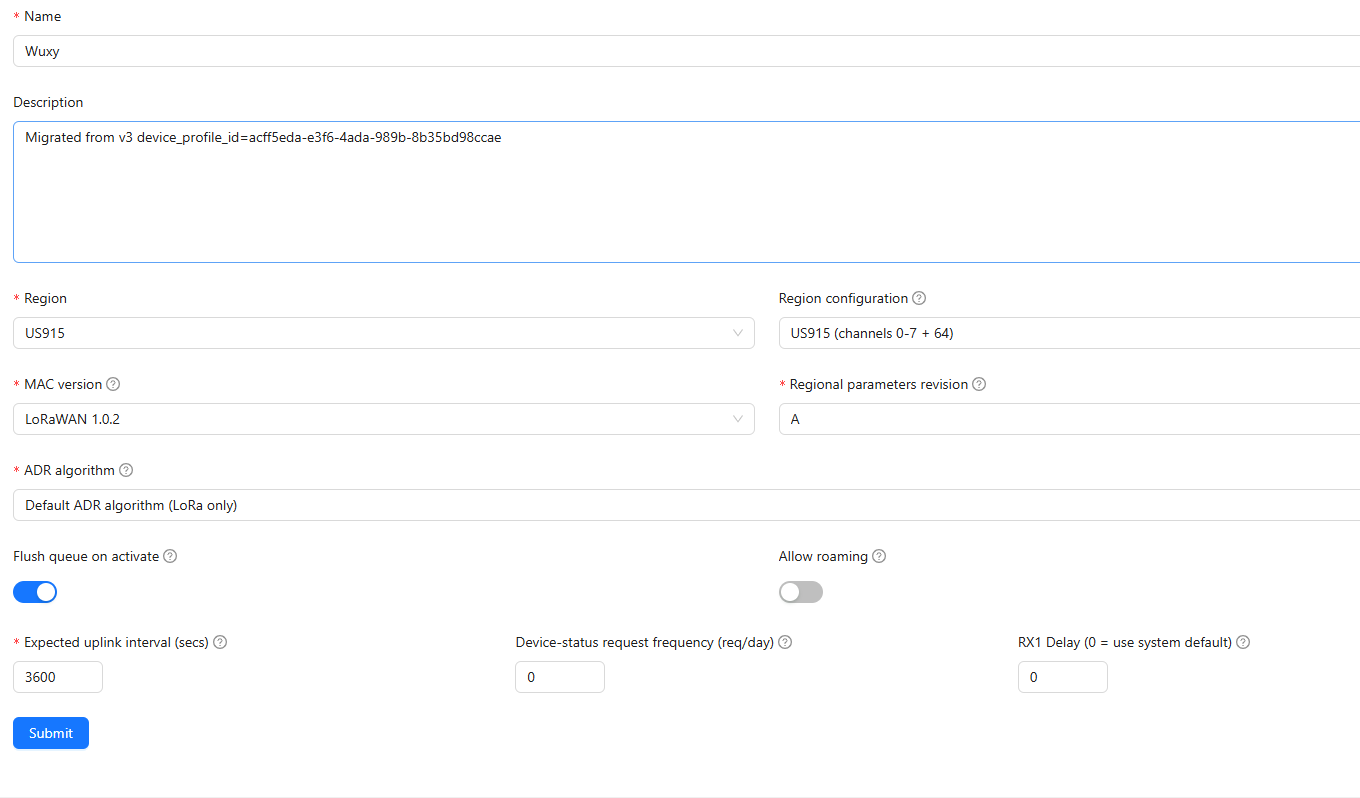
Task: Open Regional parameters revision dropdown showing A
Action: point(1066,419)
